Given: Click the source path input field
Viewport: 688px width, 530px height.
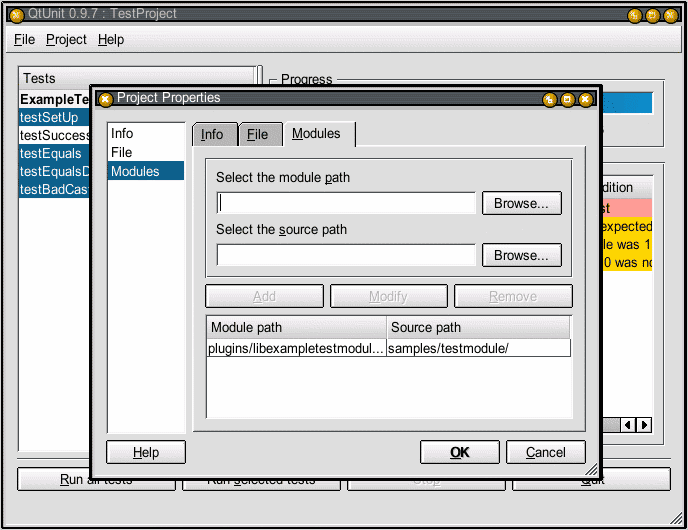Looking at the screenshot, I should [x=346, y=255].
